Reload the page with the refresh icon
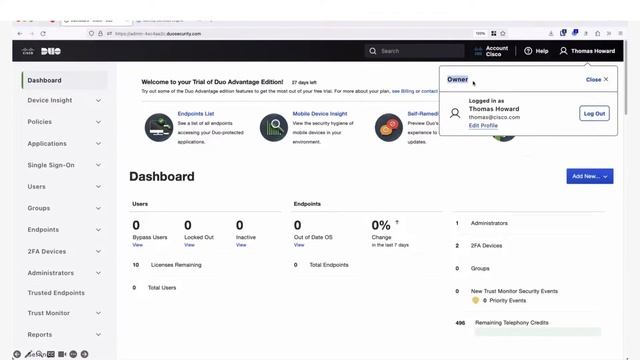Viewport: 640px width, 360px height. point(43,33)
